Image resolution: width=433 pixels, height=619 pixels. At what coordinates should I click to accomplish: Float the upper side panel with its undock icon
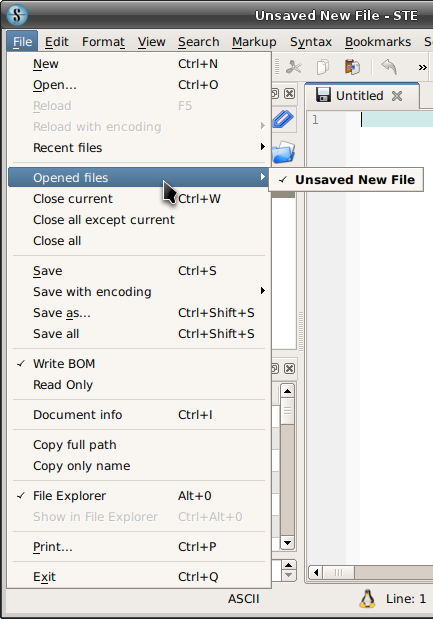pos(275,94)
